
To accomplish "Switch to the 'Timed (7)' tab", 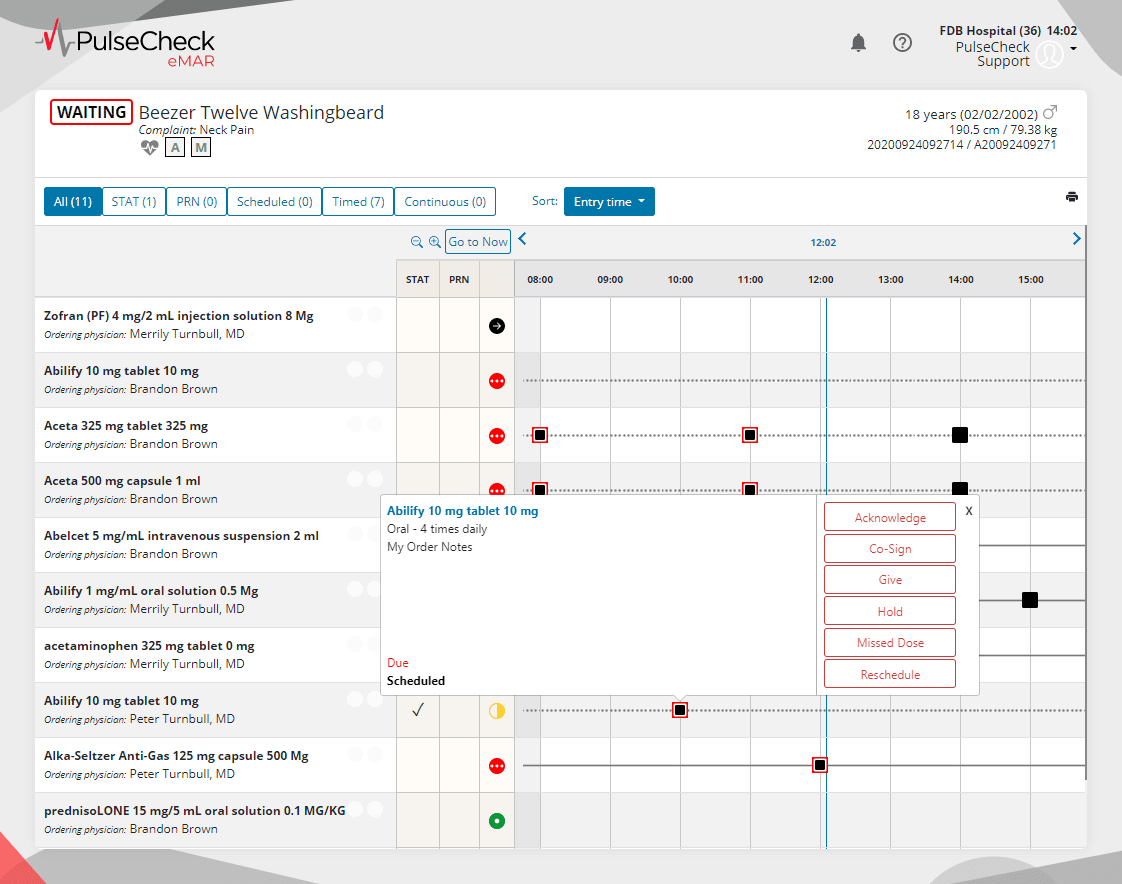I will pyautogui.click(x=357, y=201).
